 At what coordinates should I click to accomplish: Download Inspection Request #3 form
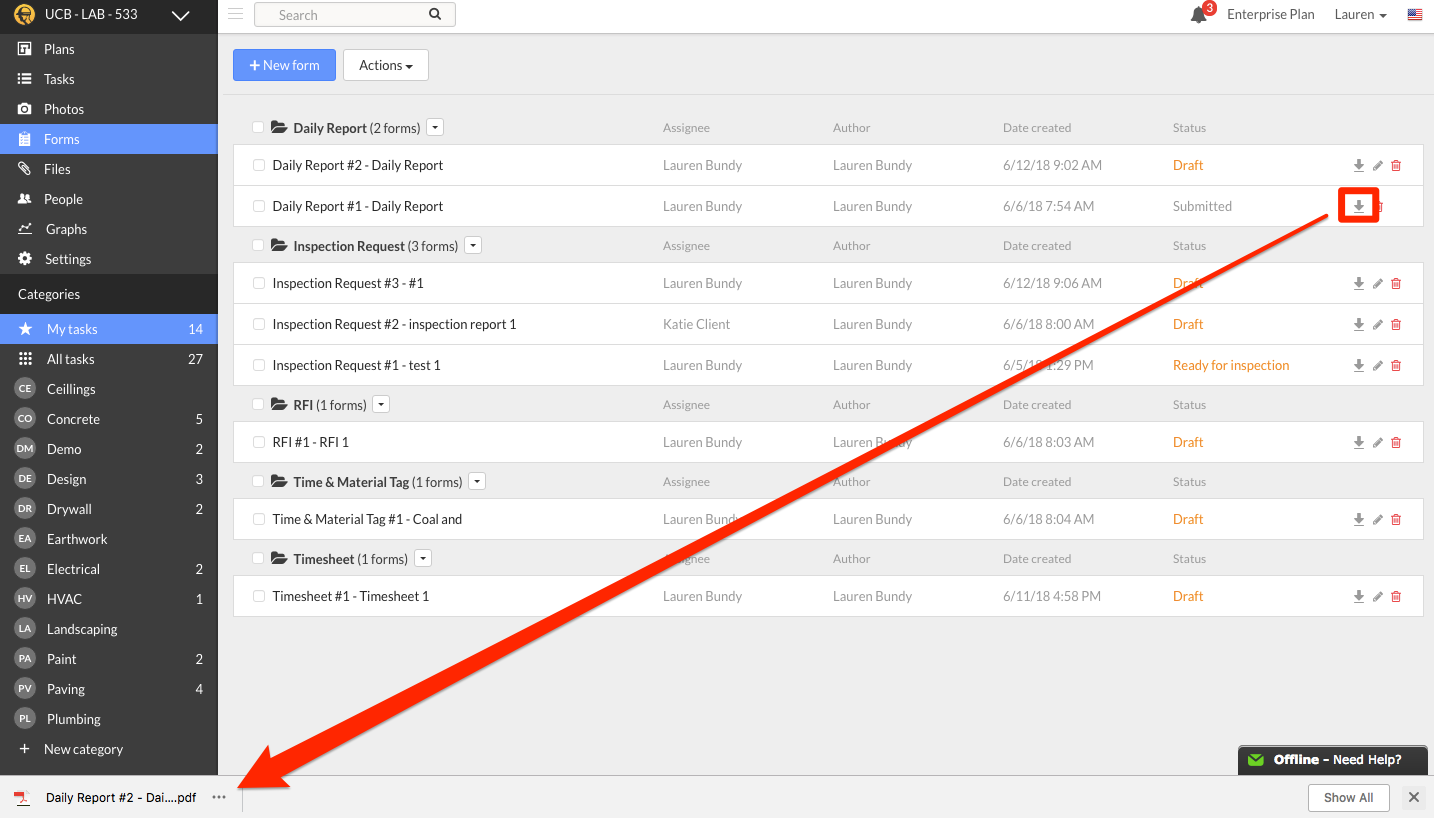point(1359,284)
